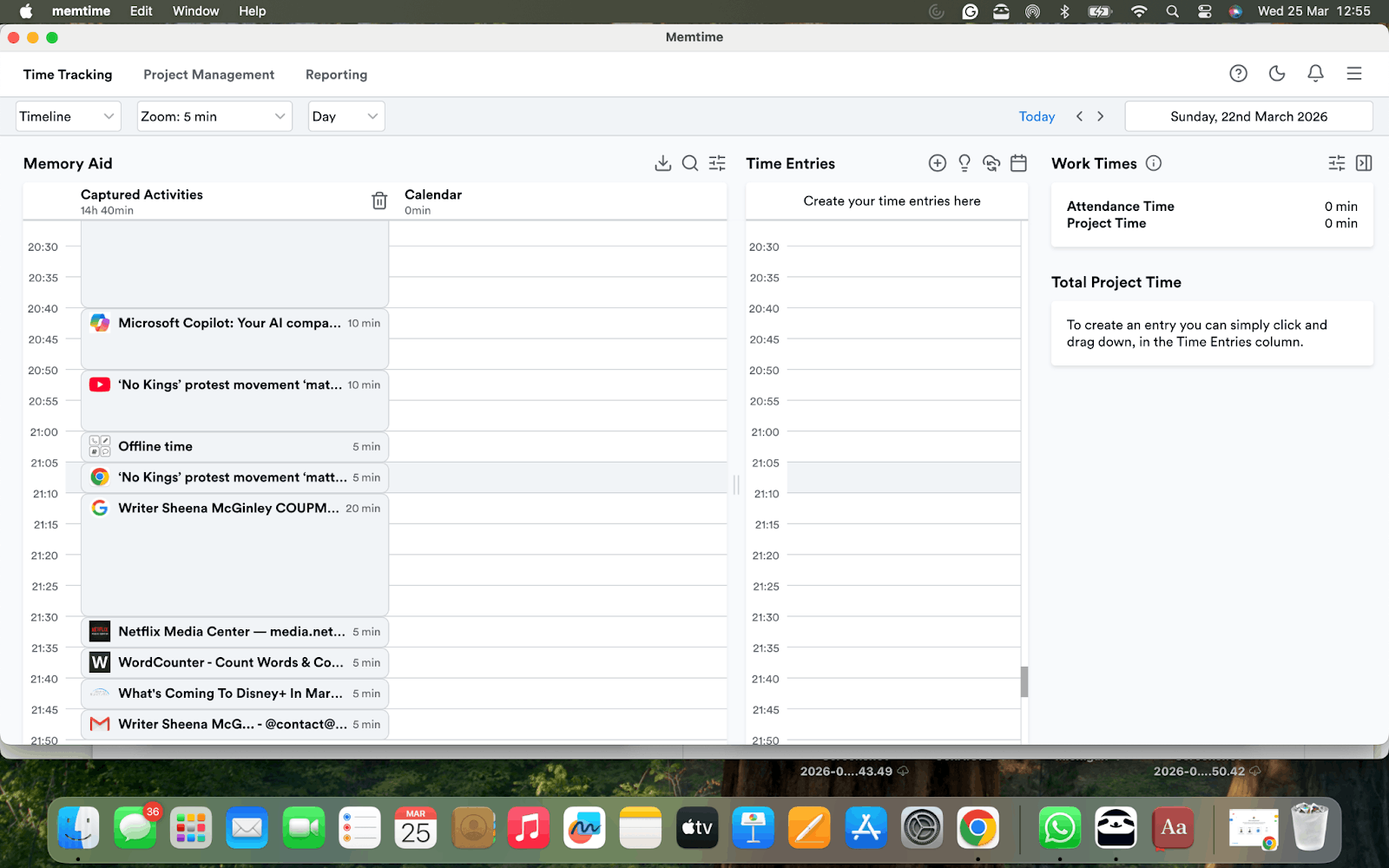Jump to Today in the timeline

[x=1037, y=115]
